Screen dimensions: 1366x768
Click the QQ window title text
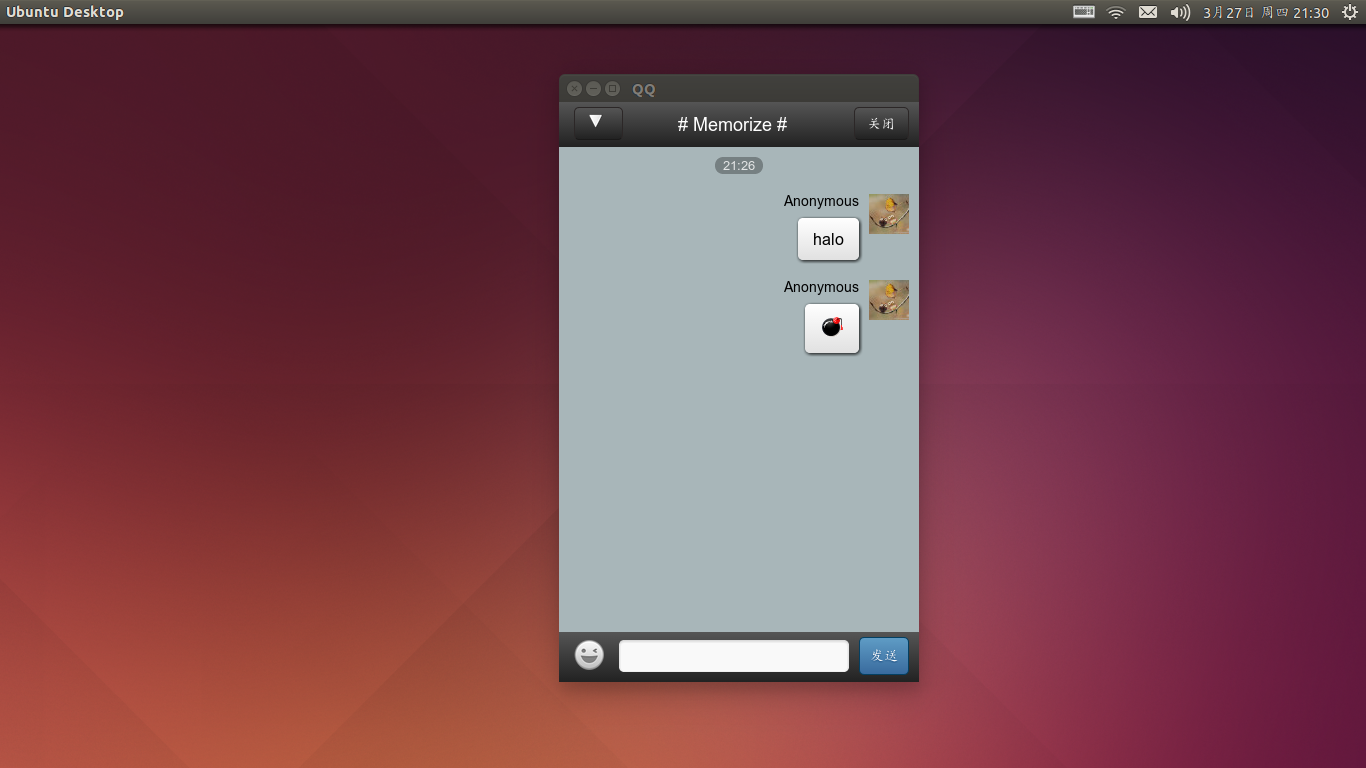point(644,89)
